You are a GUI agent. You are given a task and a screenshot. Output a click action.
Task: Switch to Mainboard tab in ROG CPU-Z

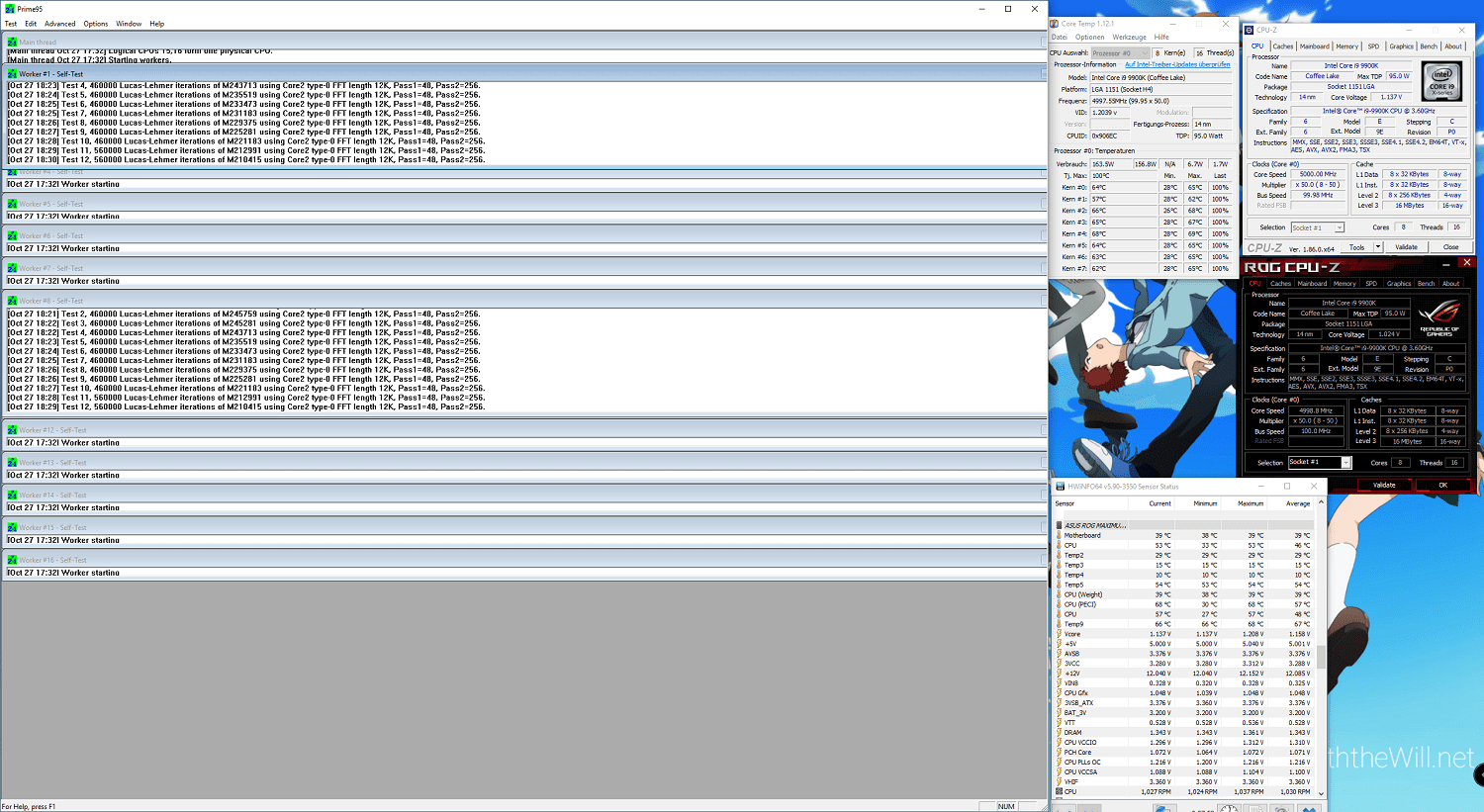point(1312,284)
